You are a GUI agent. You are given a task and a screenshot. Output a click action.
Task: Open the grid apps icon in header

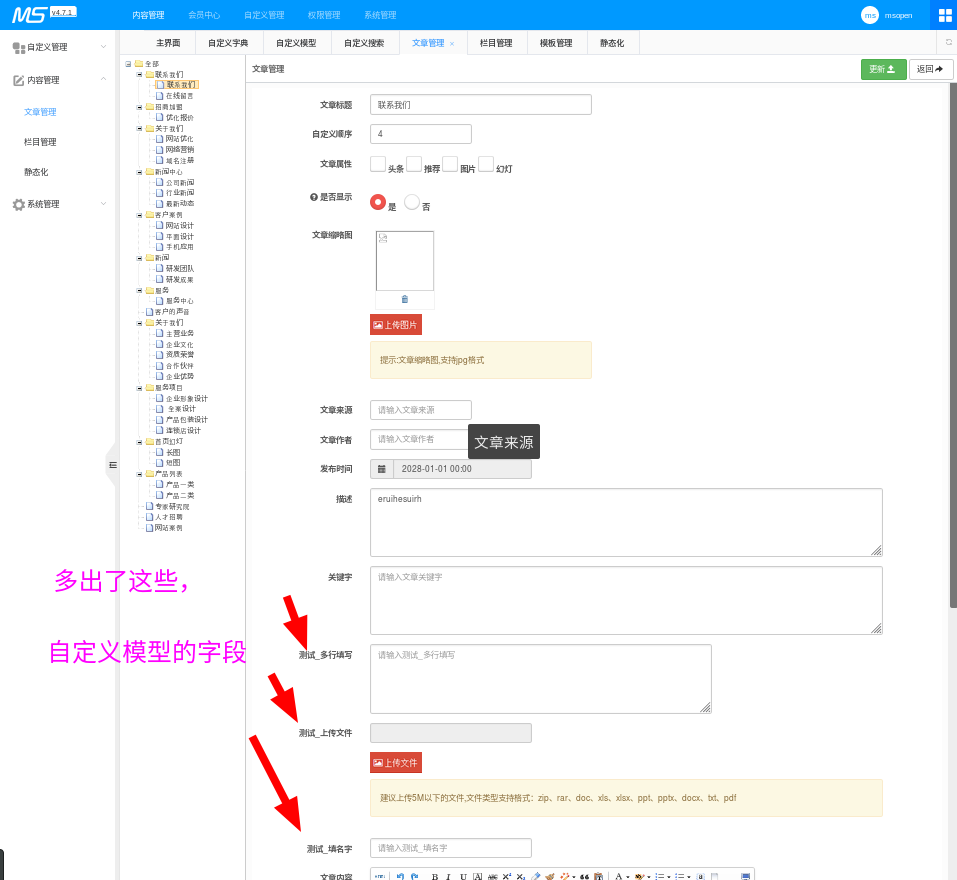pyautogui.click(x=945, y=15)
